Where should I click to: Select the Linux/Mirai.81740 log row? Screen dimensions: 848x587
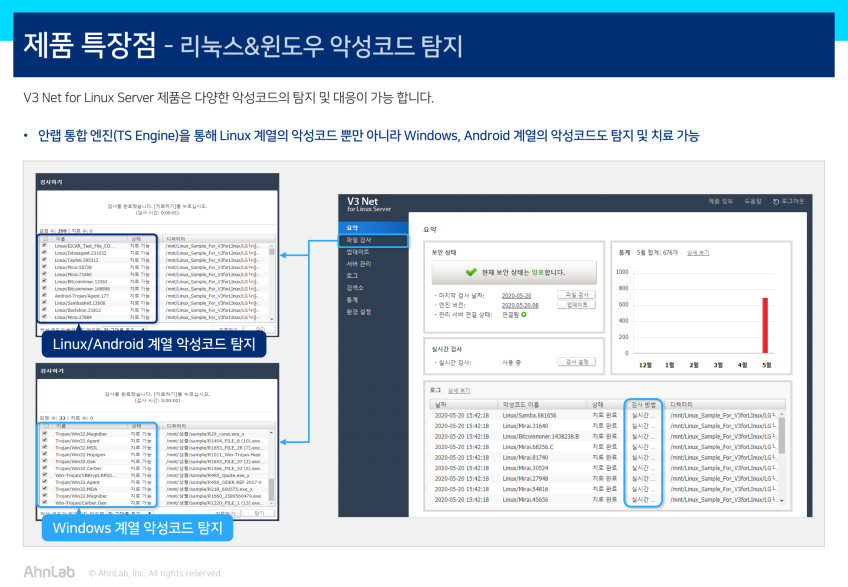(604, 458)
